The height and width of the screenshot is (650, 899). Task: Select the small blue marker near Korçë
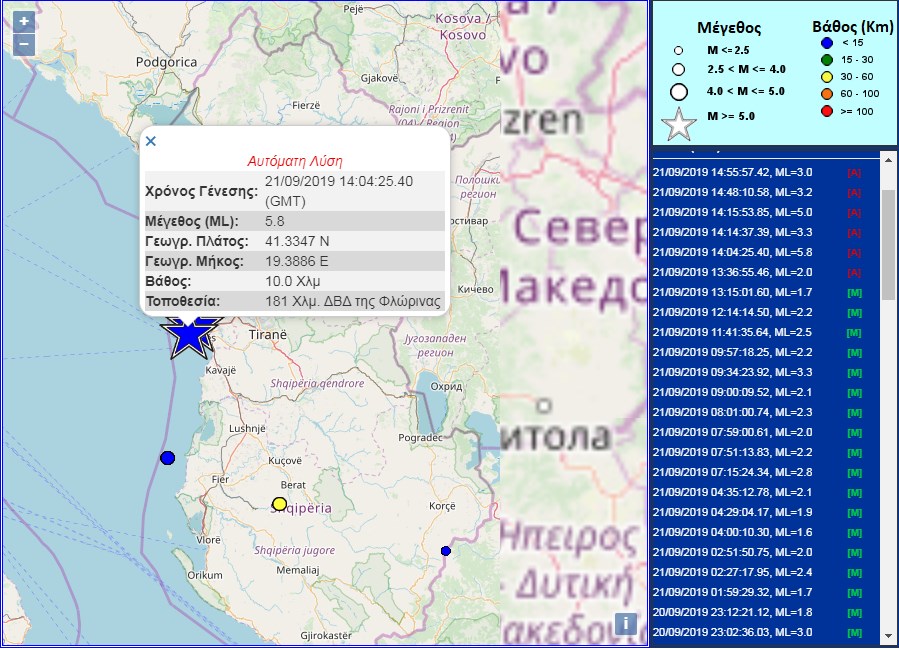[445, 551]
